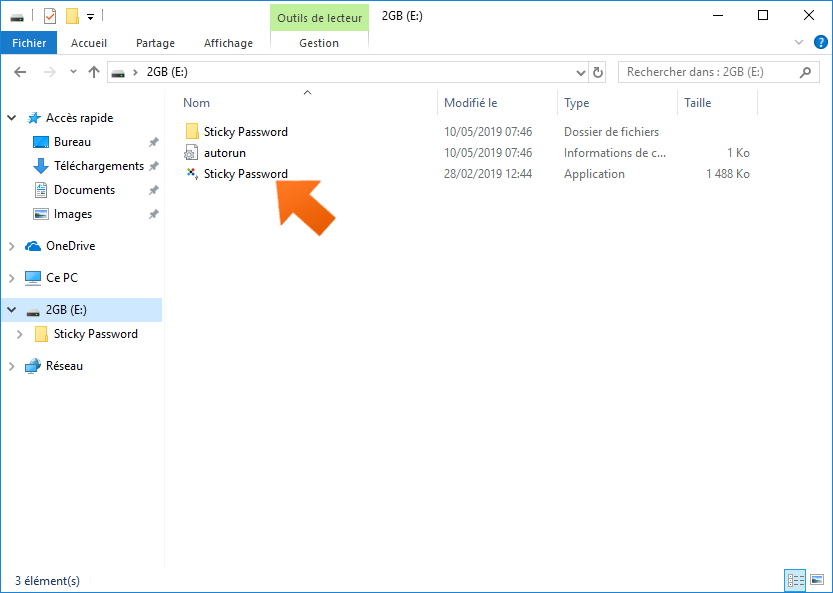
Task: Select the Sticky Password folder in file list
Action: point(245,132)
